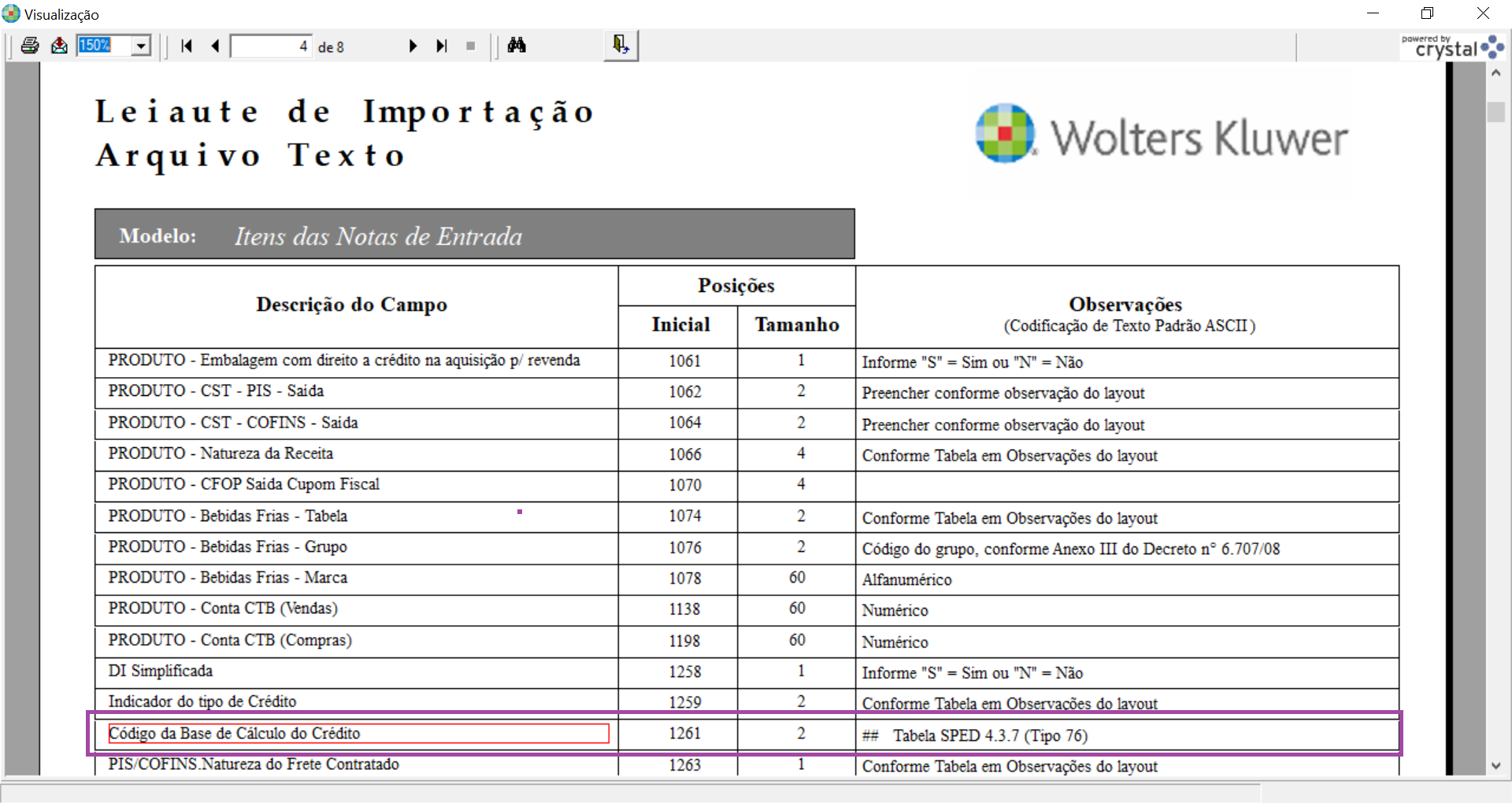Screen dimensions: 1512x803
Task: Click 'PRODUTO - CST - PIS - Saída' row
Action: coord(747,392)
